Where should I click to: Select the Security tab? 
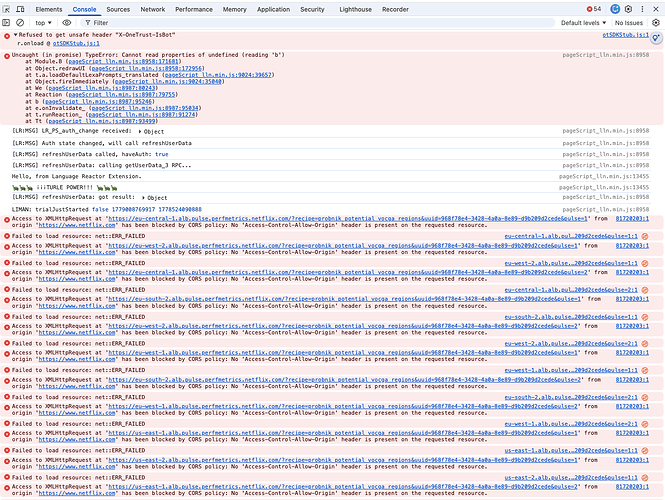point(312,9)
